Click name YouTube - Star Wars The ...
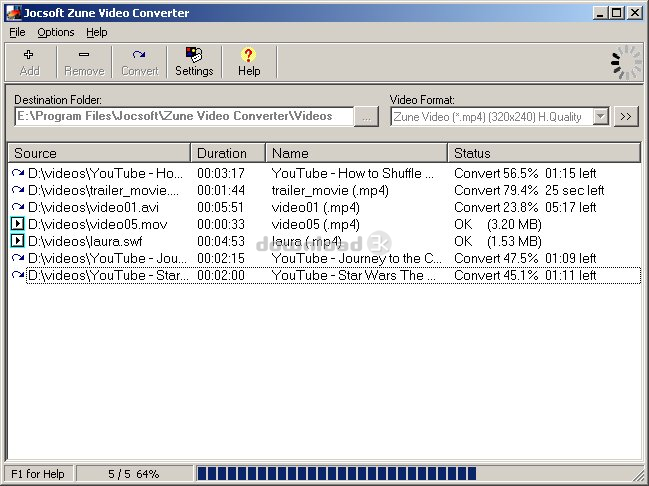 click(353, 275)
